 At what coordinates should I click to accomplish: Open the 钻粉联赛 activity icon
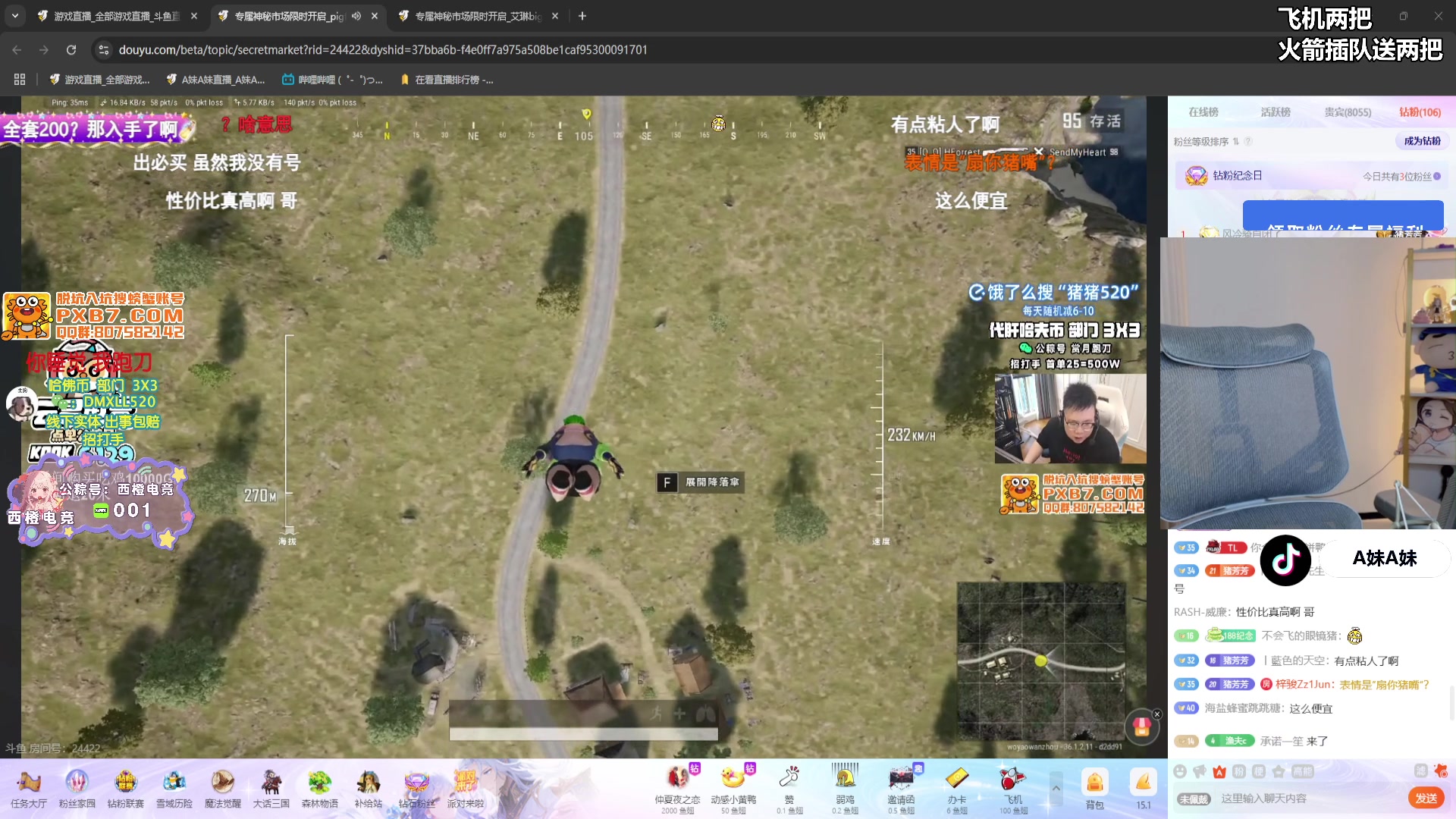(x=126, y=788)
